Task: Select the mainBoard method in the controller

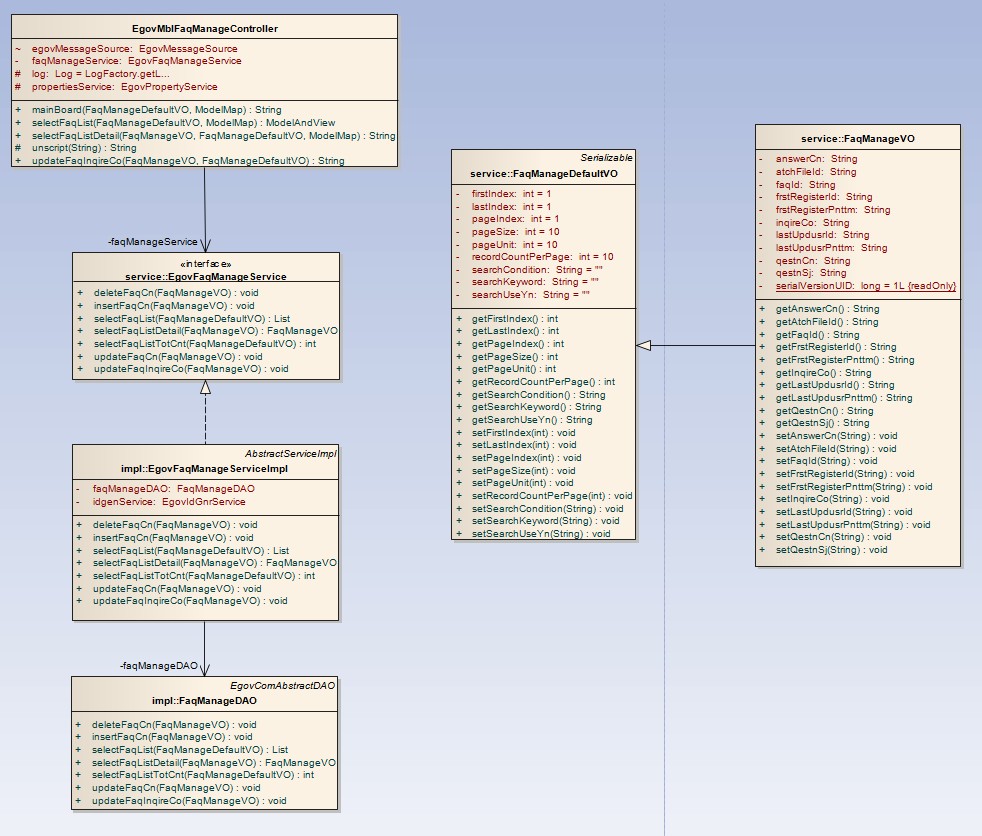Action: coord(156,110)
